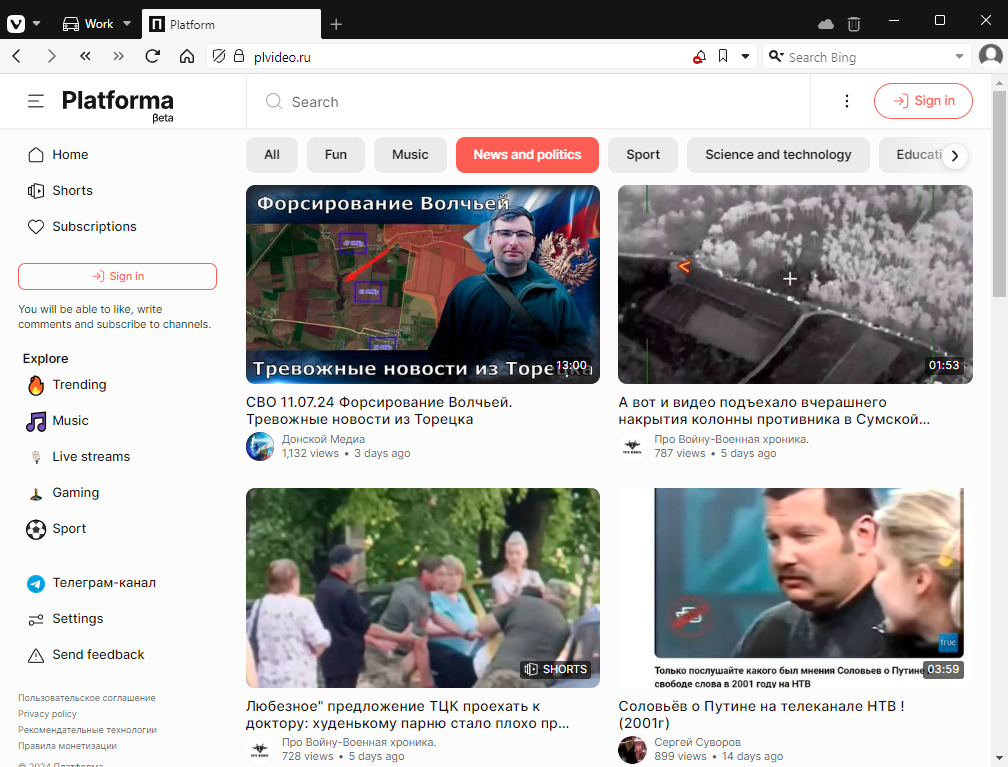Viewport: 1008px width, 767px height.
Task: Click Sign in button in header
Action: pos(923,101)
